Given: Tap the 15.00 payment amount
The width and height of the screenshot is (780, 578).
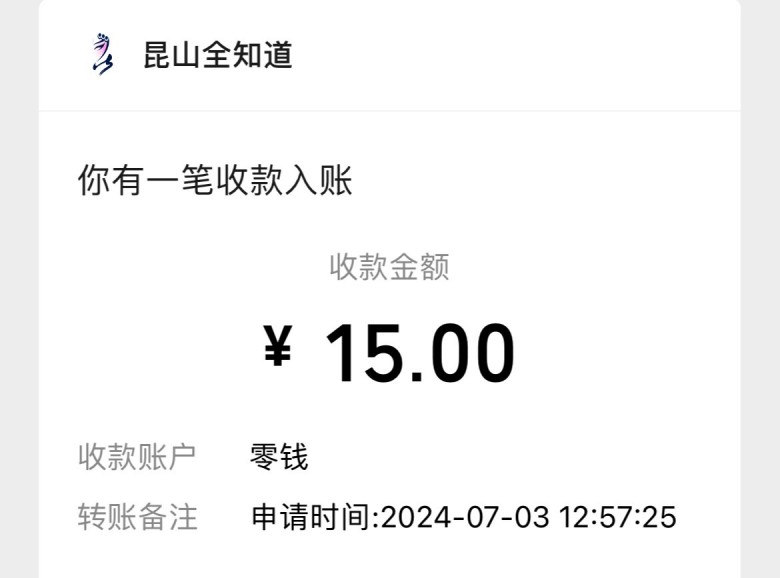Looking at the screenshot, I should (x=419, y=353).
